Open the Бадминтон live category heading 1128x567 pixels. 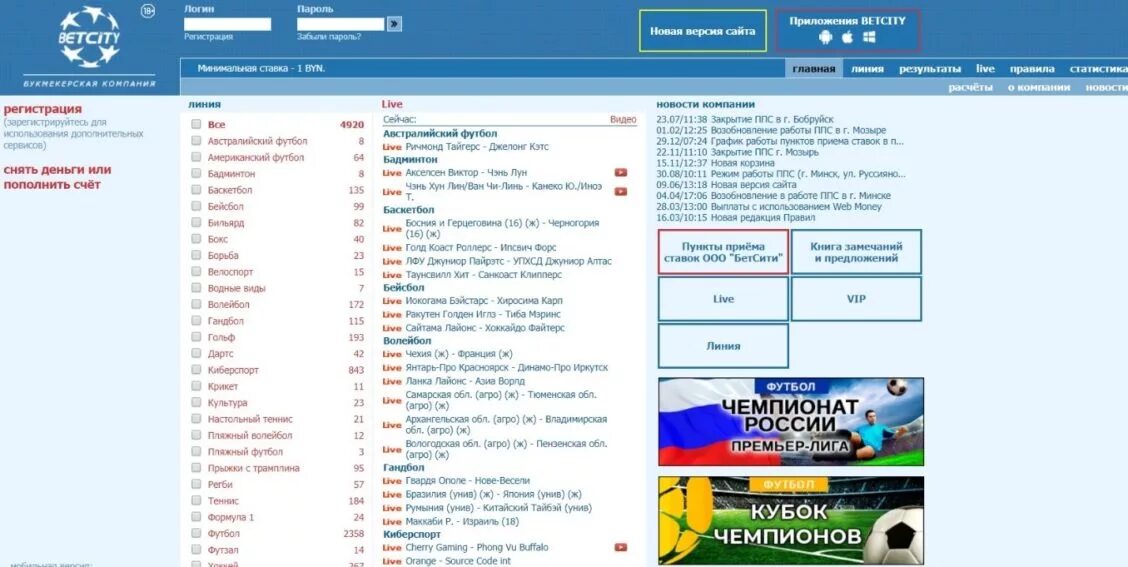coord(410,159)
